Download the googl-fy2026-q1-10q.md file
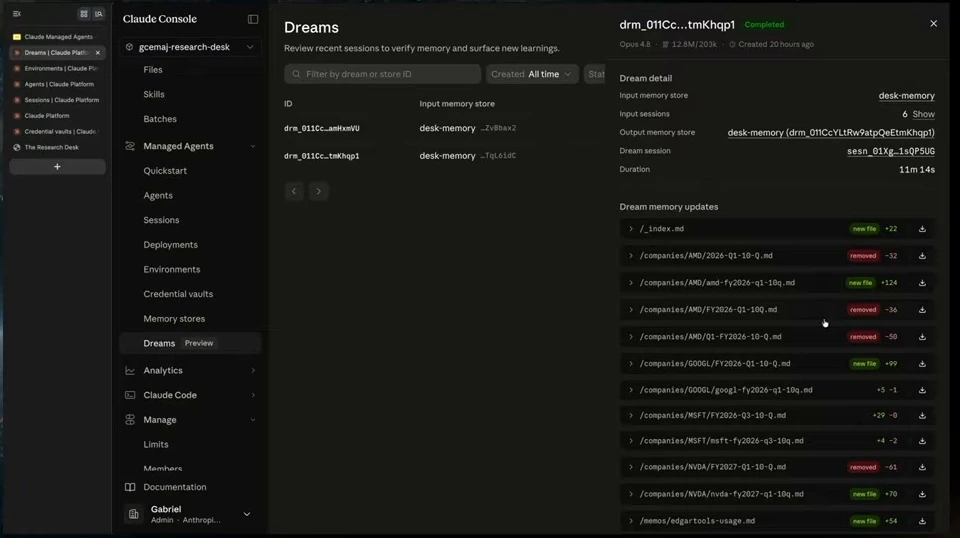The height and width of the screenshot is (538, 960). tap(922, 390)
